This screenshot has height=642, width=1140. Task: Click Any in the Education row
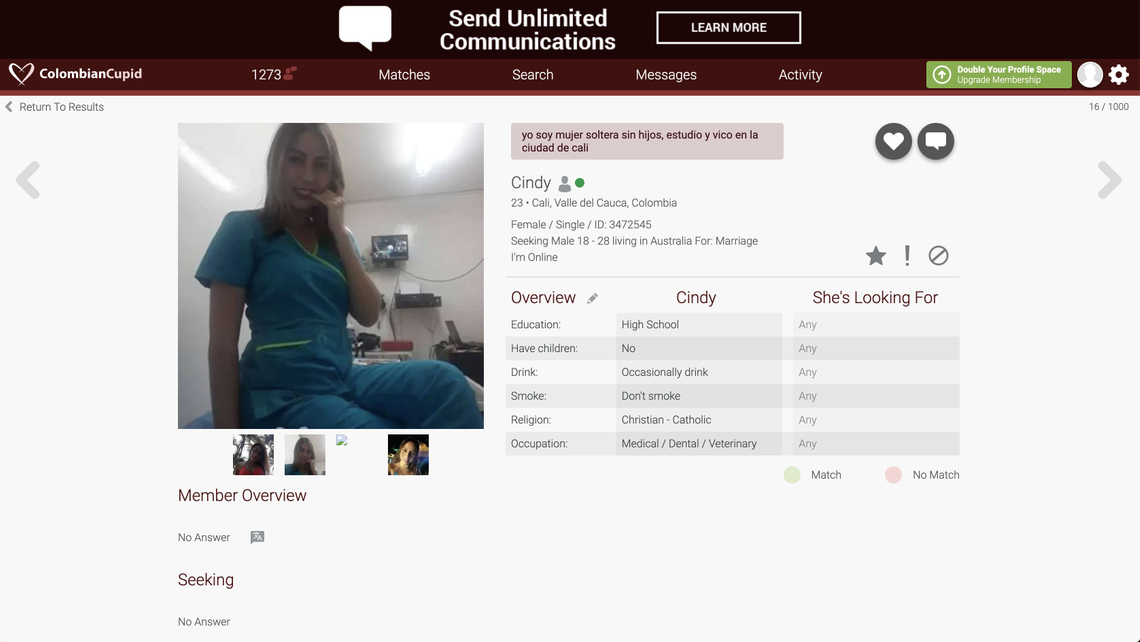807,324
